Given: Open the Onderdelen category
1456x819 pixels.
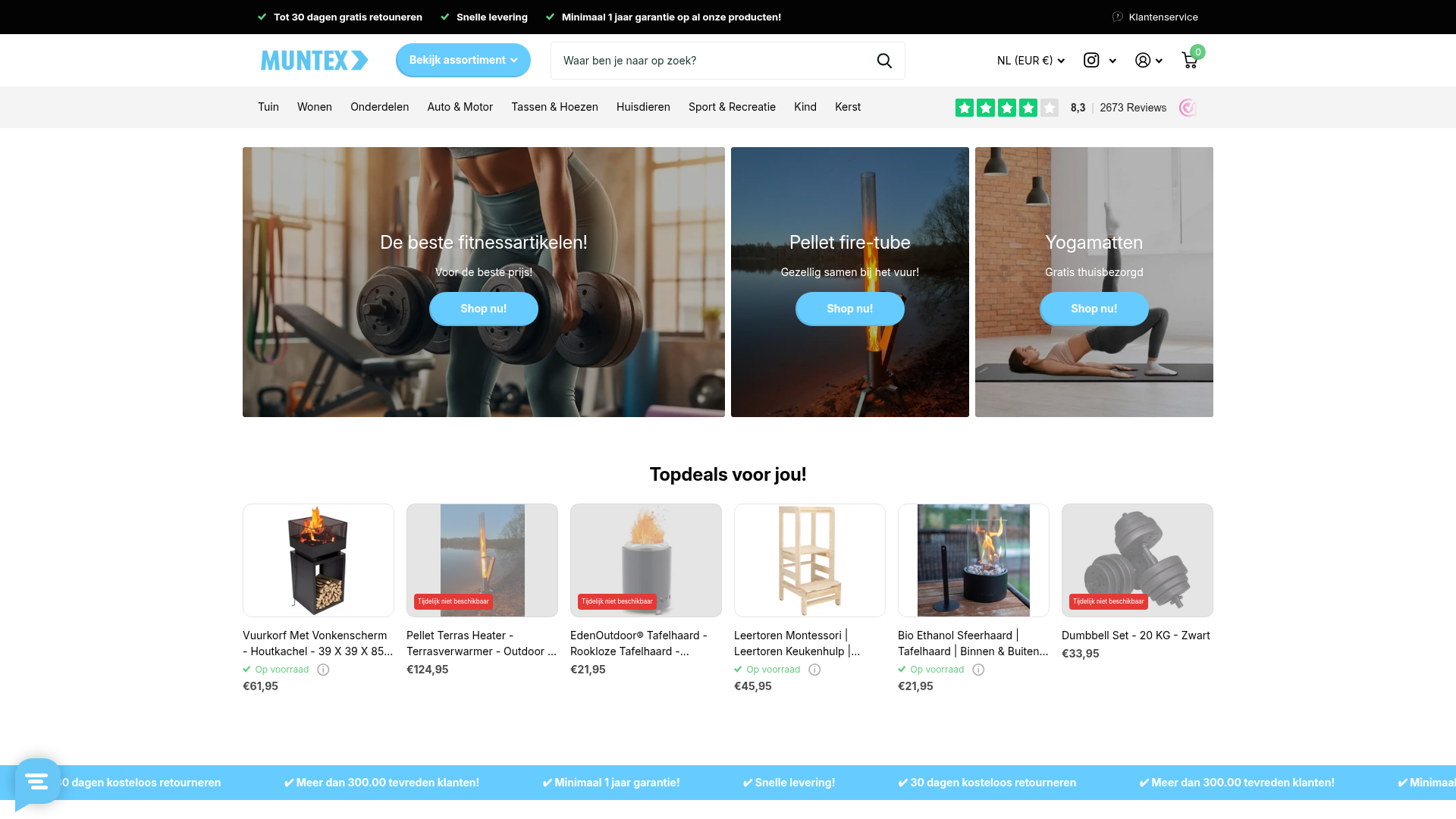Looking at the screenshot, I should pos(379,107).
